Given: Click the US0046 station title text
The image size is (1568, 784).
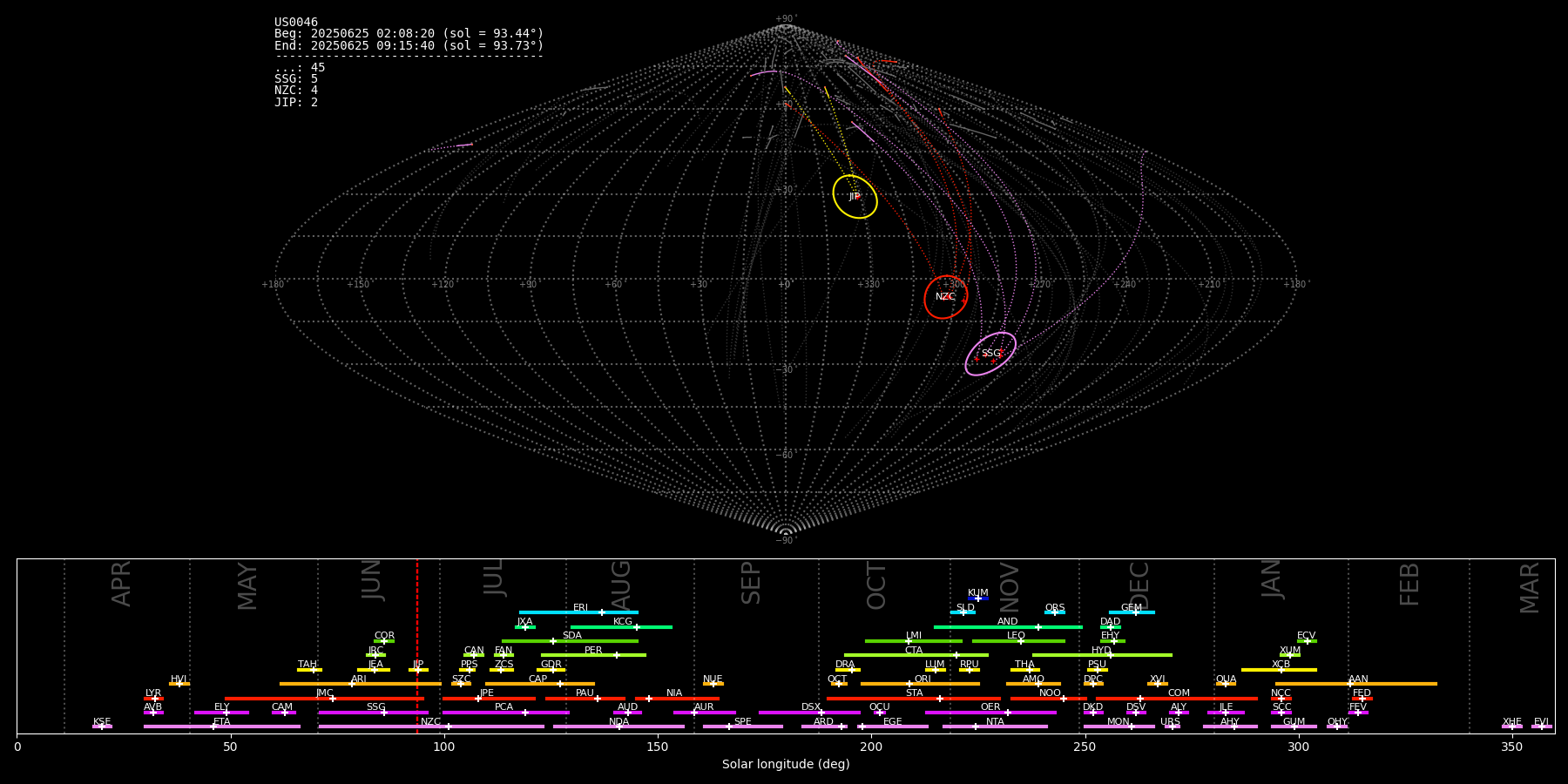Looking at the screenshot, I should tap(296, 23).
